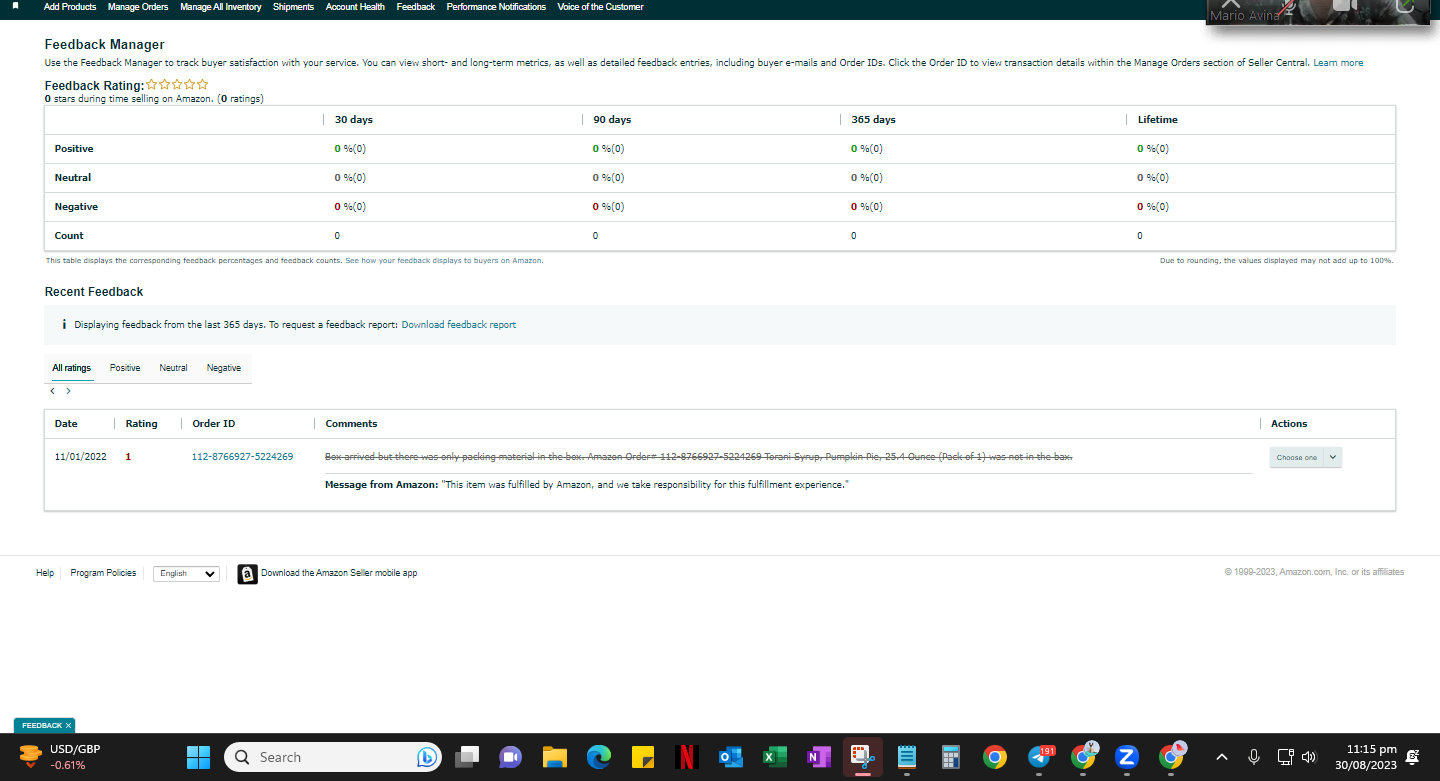Open Telegram from the taskbar

[x=1038, y=757]
